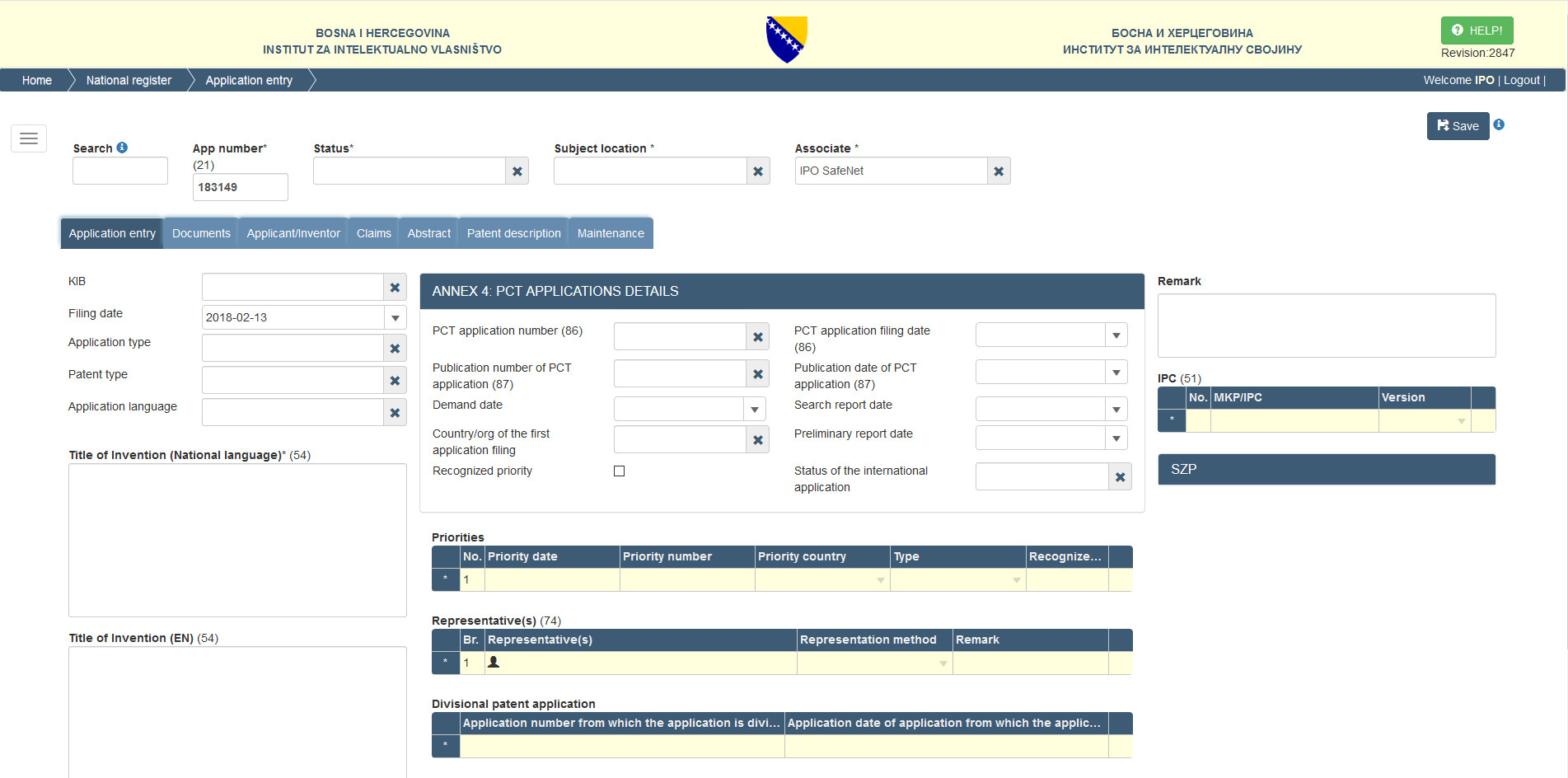Click the Representation method column header
Screen dimensions: 1568x778
875,640
